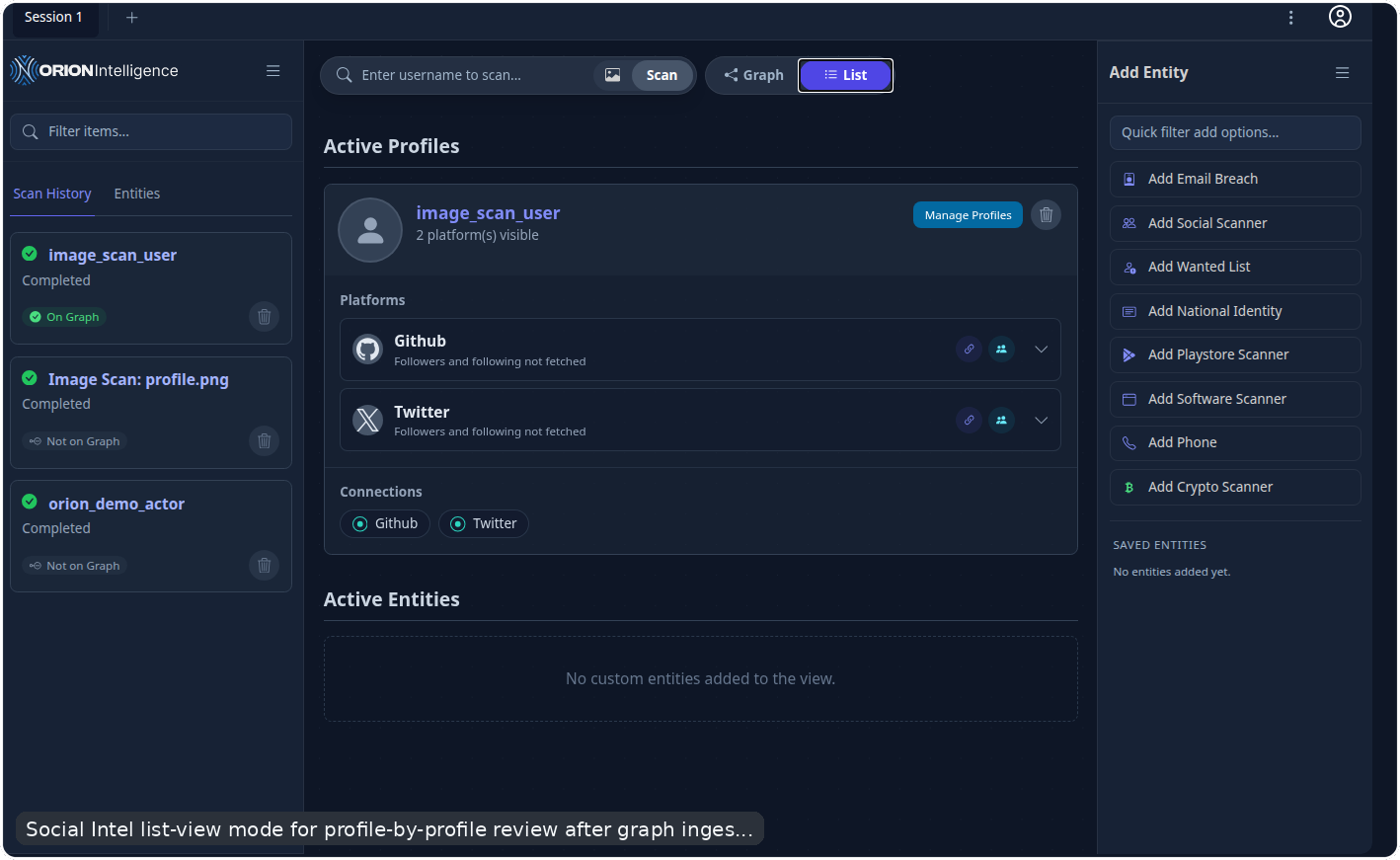Open the vertical dots options menu
The height and width of the screenshot is (860, 1400).
[1290, 18]
